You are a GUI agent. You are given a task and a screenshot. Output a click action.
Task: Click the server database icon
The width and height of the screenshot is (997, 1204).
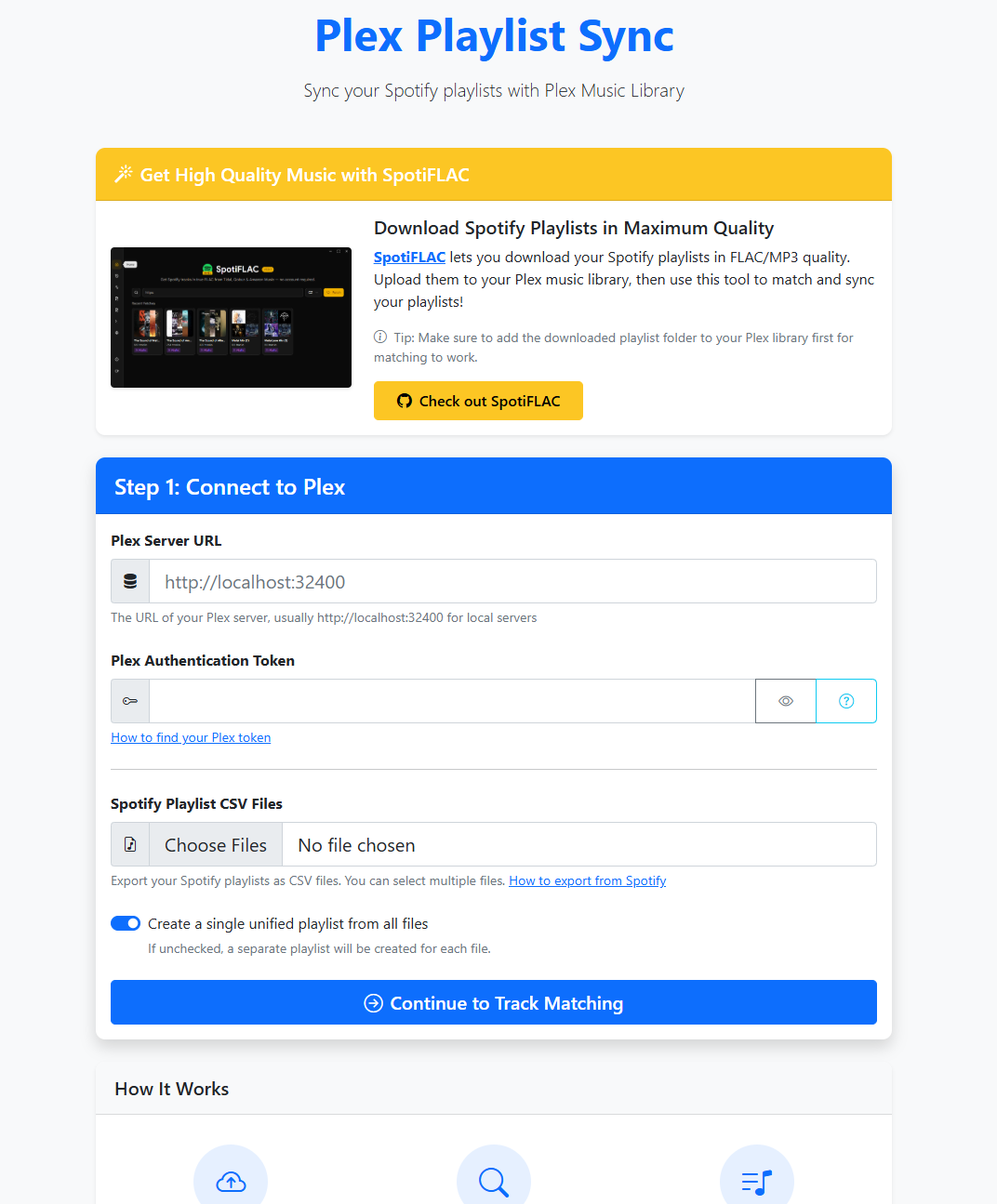coord(130,581)
